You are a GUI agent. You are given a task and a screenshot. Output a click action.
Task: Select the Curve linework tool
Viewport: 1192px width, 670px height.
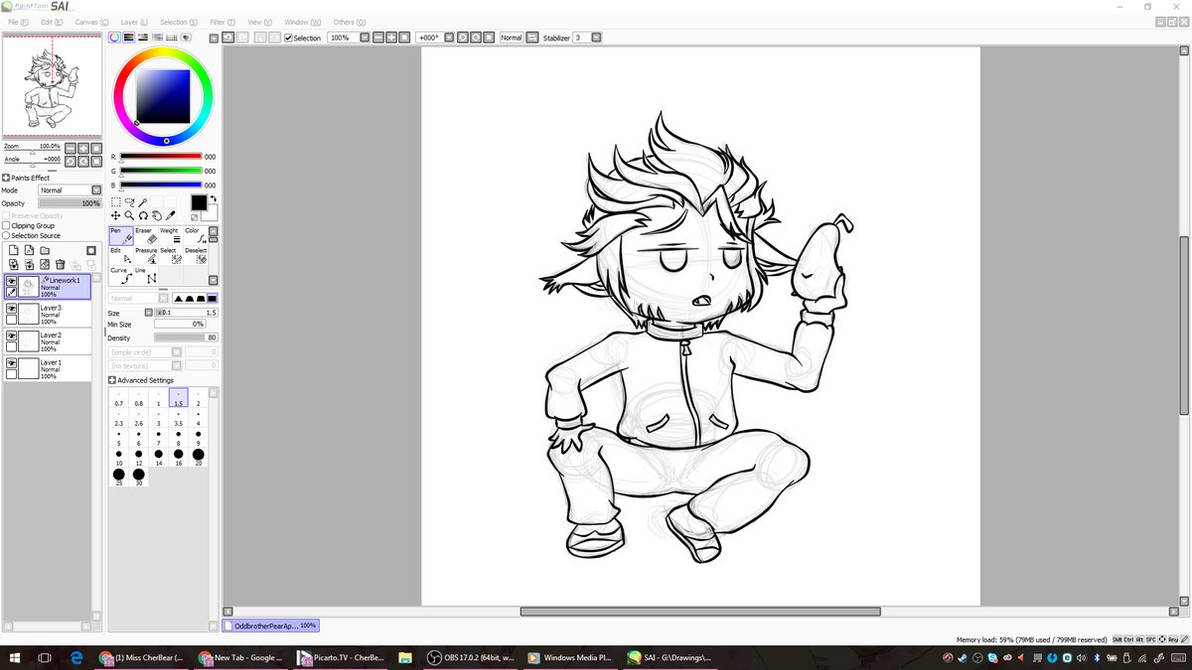(x=122, y=277)
